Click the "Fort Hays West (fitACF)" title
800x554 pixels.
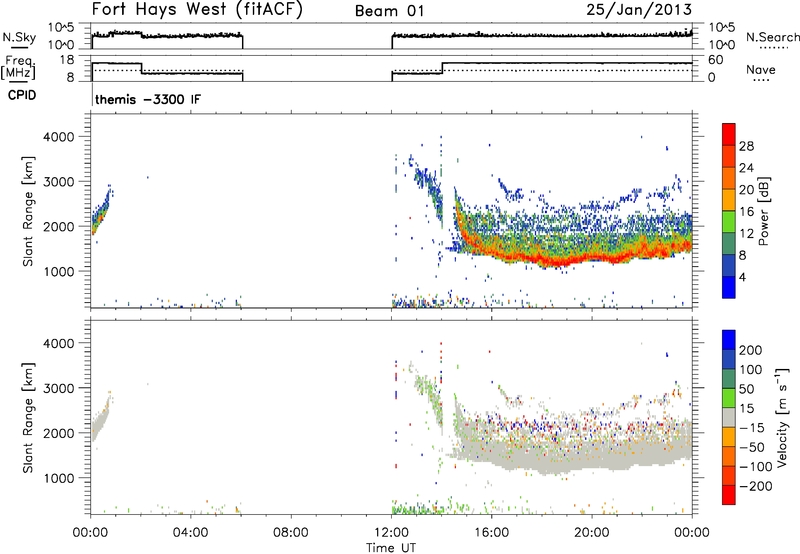click(197, 10)
